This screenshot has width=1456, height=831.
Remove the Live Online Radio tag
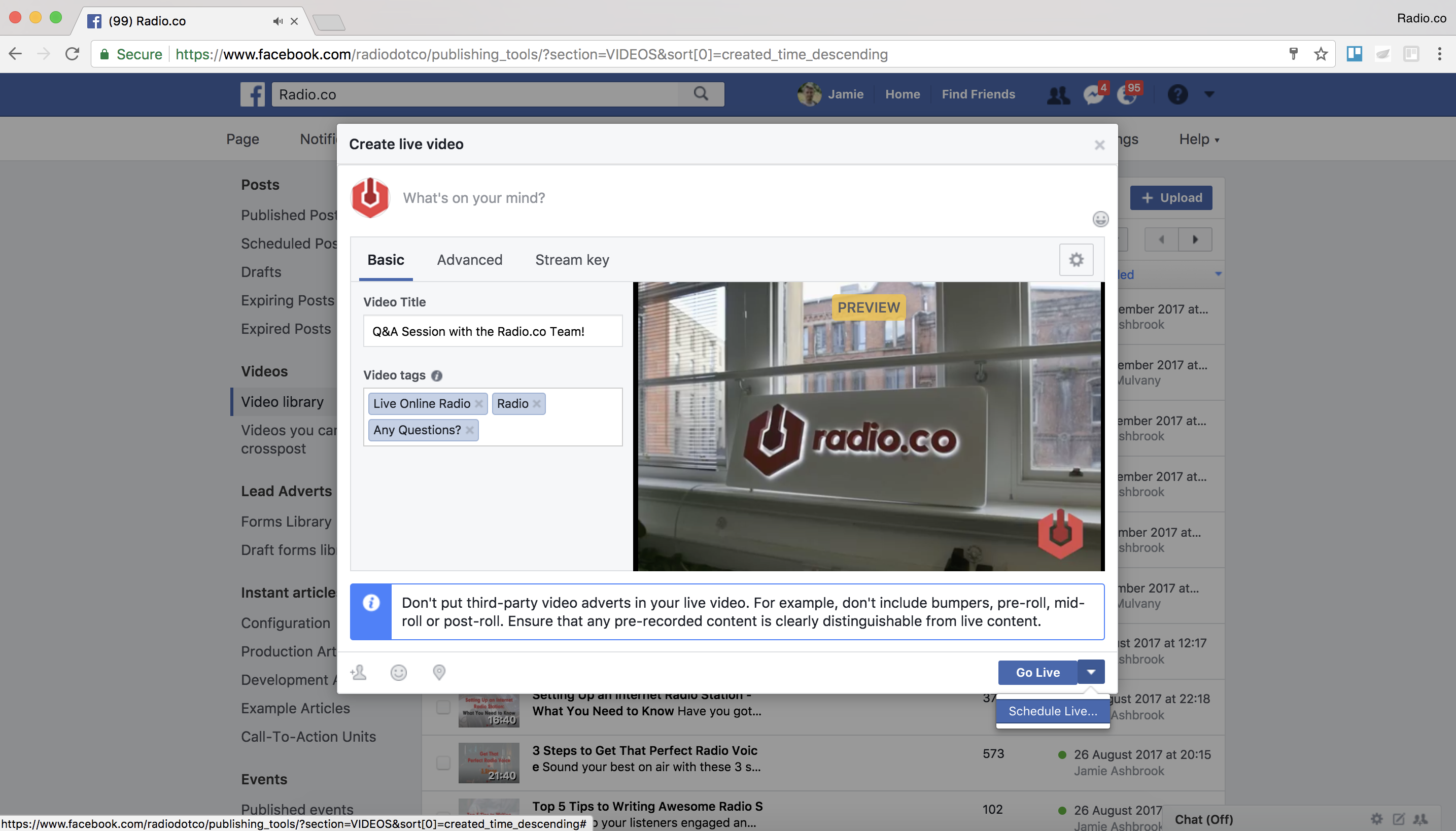(479, 403)
